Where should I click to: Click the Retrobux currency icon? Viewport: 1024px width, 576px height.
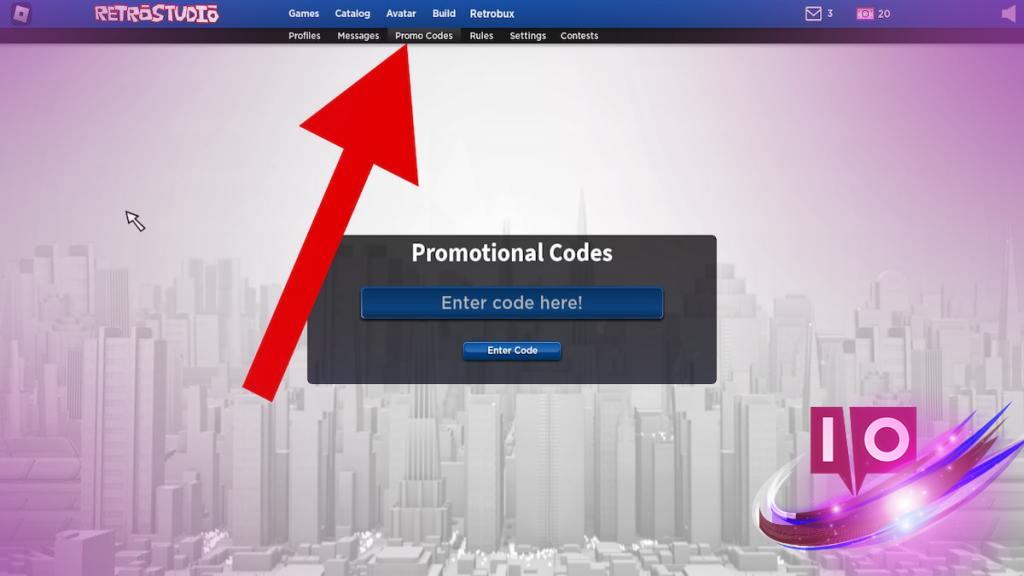click(x=865, y=14)
